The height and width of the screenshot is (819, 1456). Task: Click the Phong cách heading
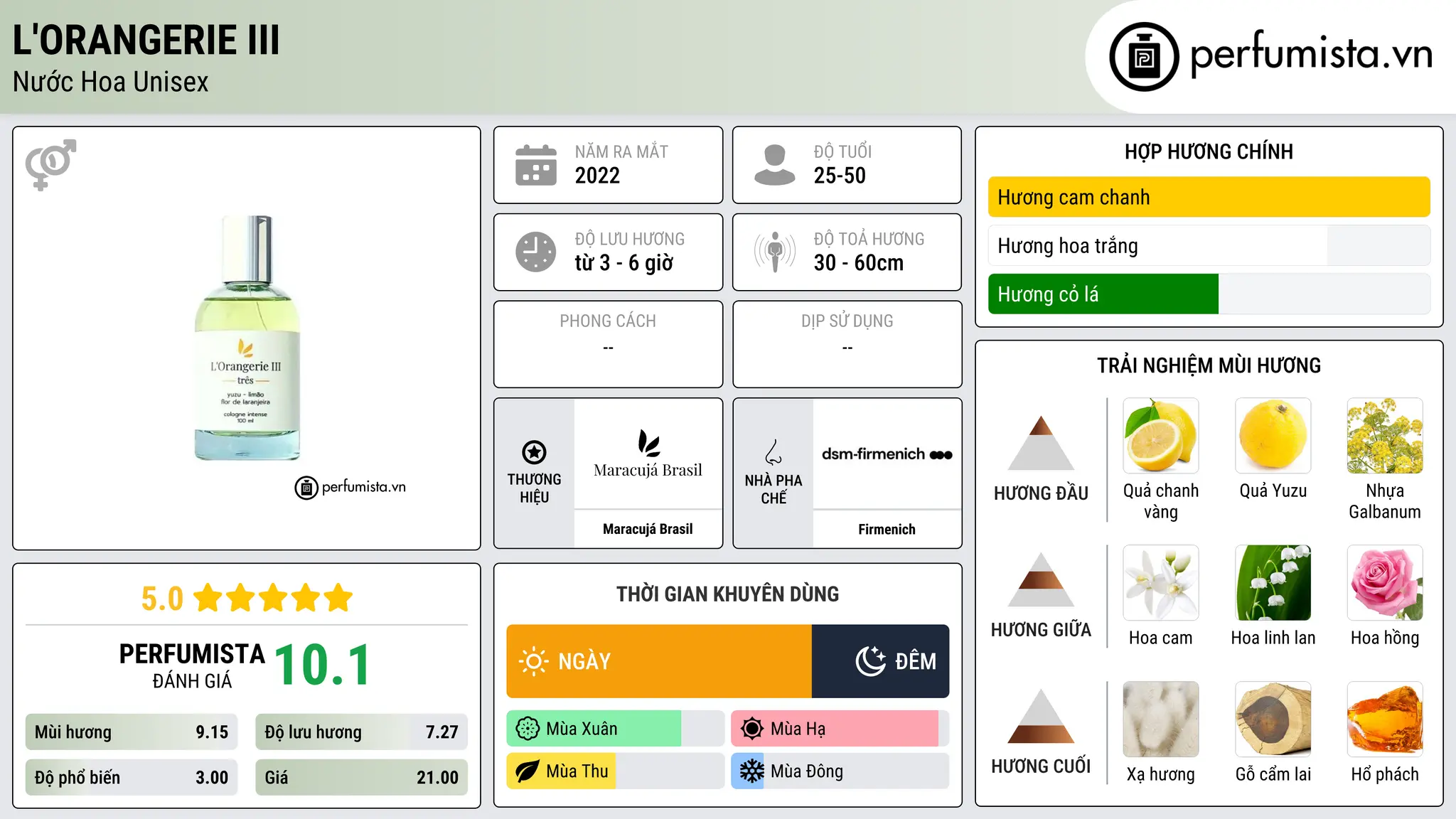tap(608, 321)
